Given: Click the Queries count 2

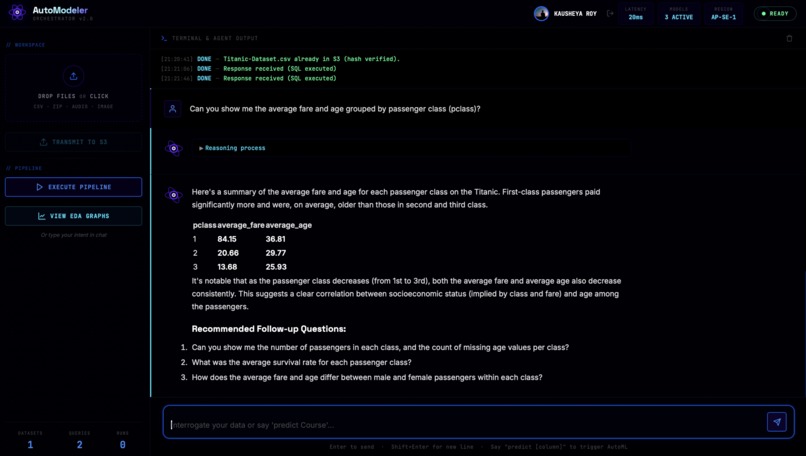Looking at the screenshot, I should 79,444.
